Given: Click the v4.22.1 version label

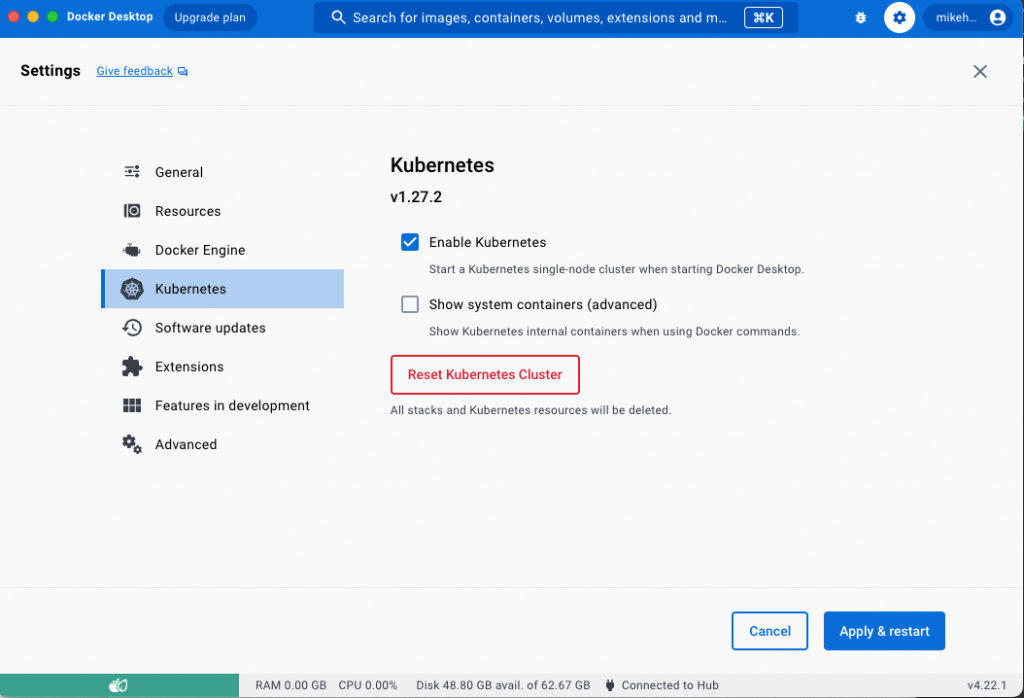Looking at the screenshot, I should coord(987,685).
